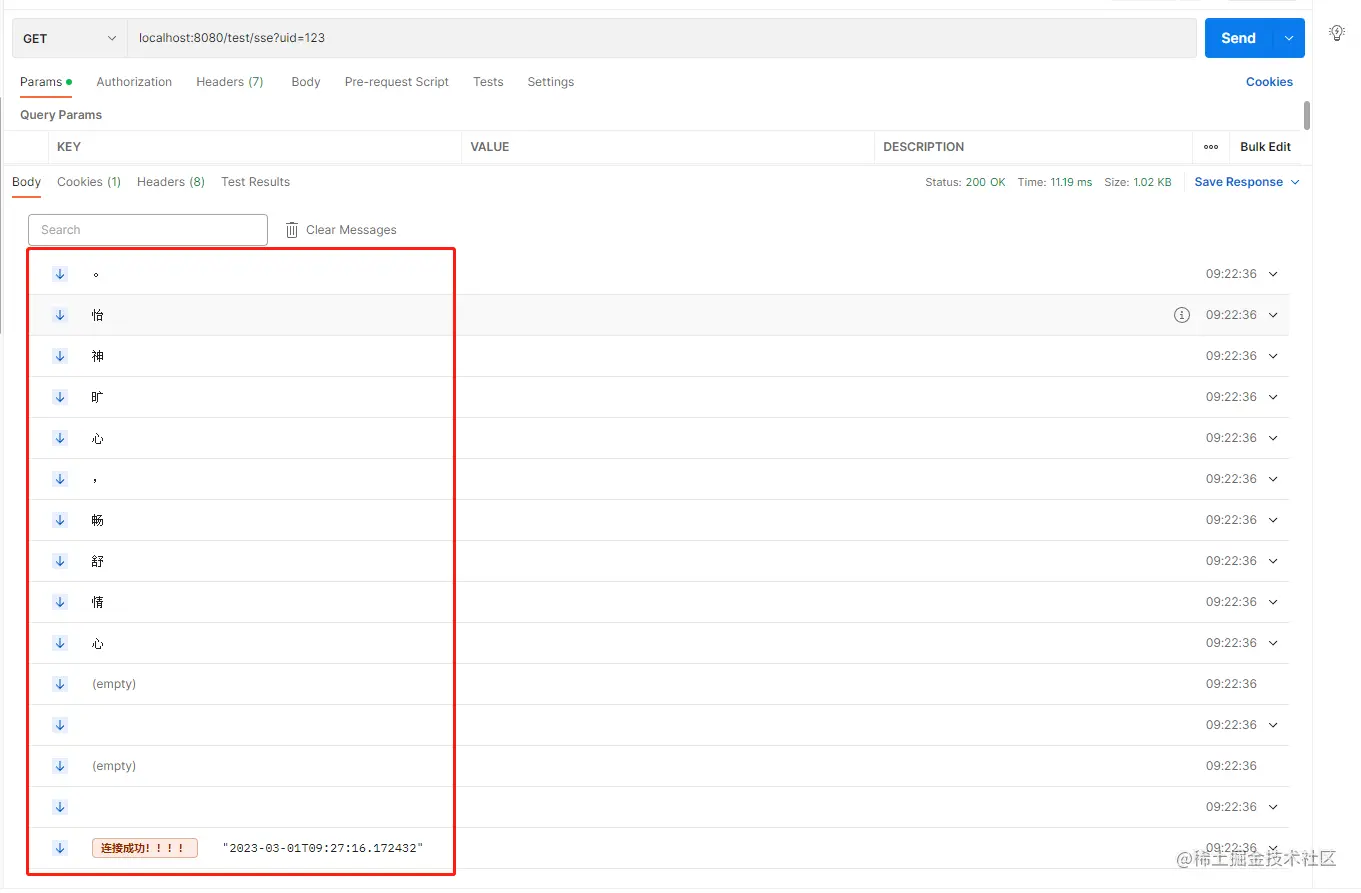
Task: Select the response Body tab
Action: [x=27, y=182]
